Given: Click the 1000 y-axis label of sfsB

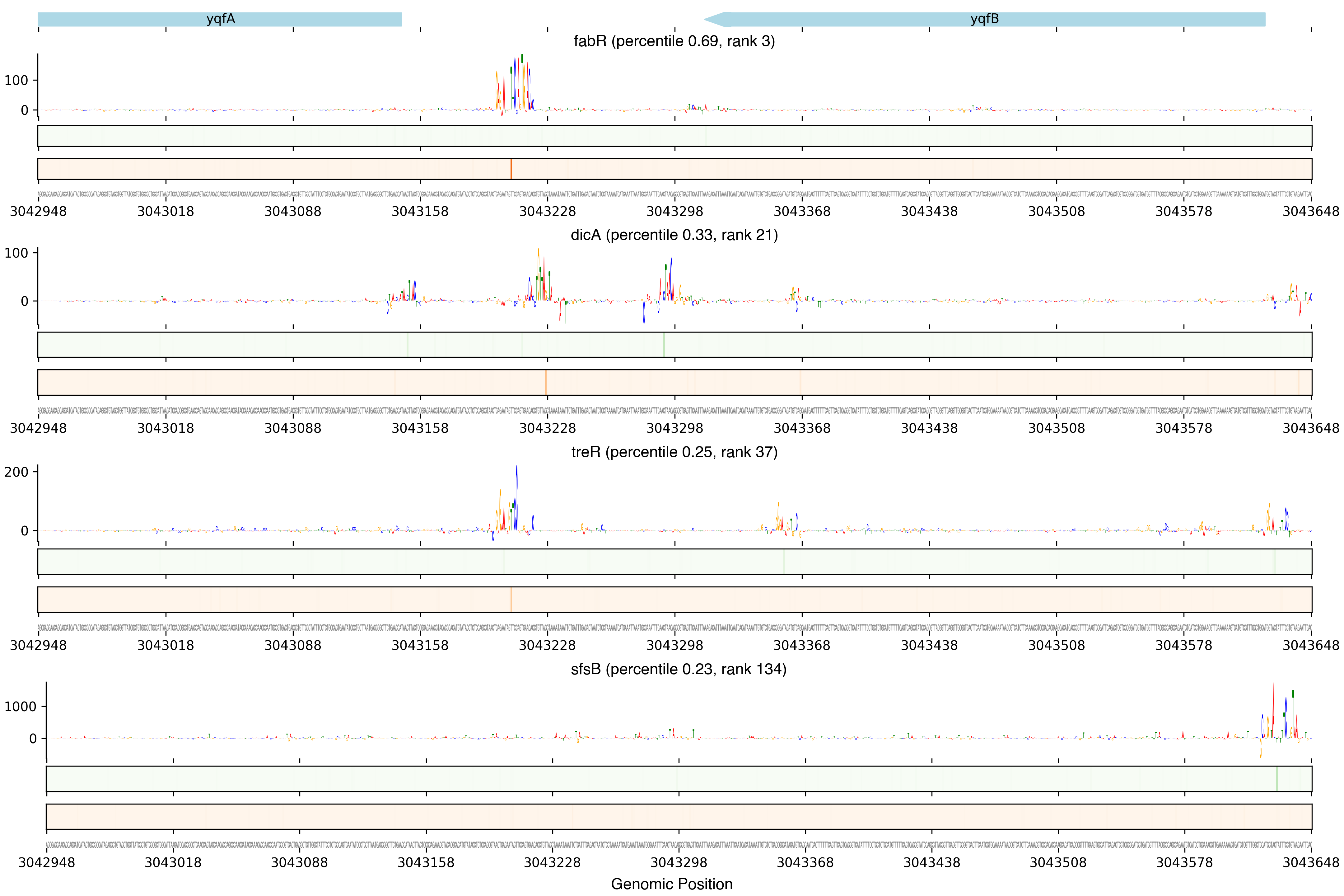Looking at the screenshot, I should coord(21,706).
